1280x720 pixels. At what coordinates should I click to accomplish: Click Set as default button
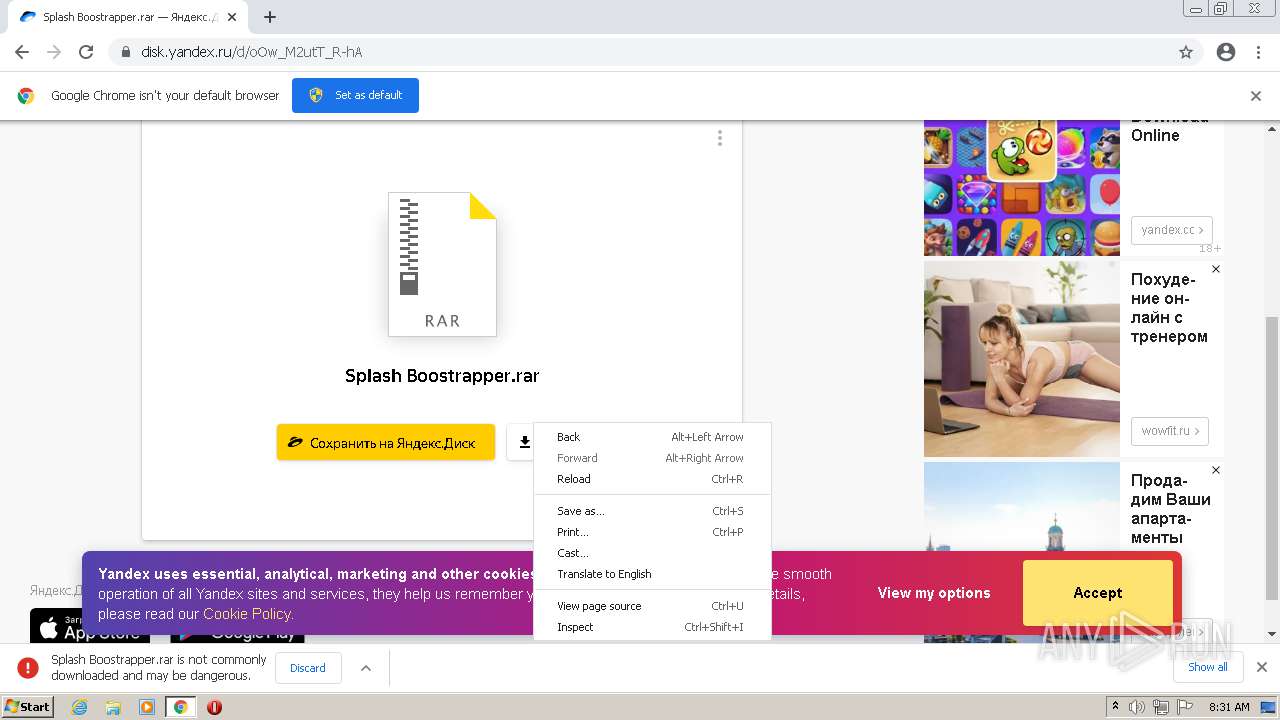[355, 95]
